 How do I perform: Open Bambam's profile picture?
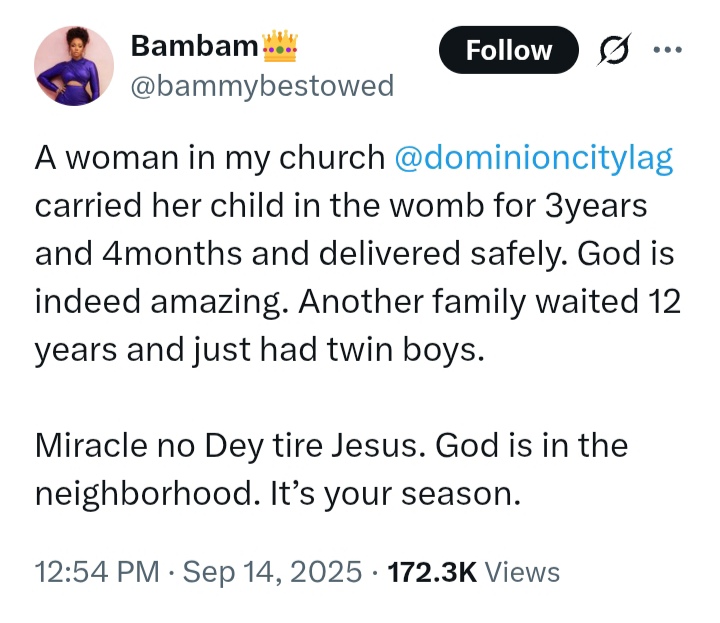(x=75, y=65)
